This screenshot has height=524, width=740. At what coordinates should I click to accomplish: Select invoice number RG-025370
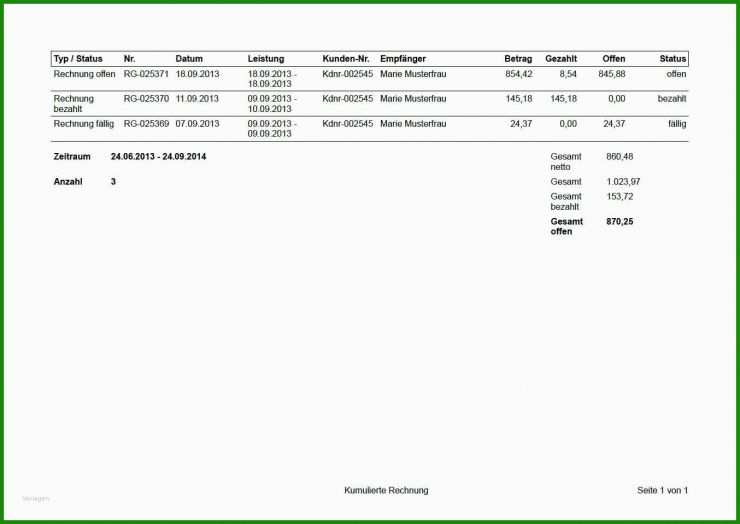[146, 99]
